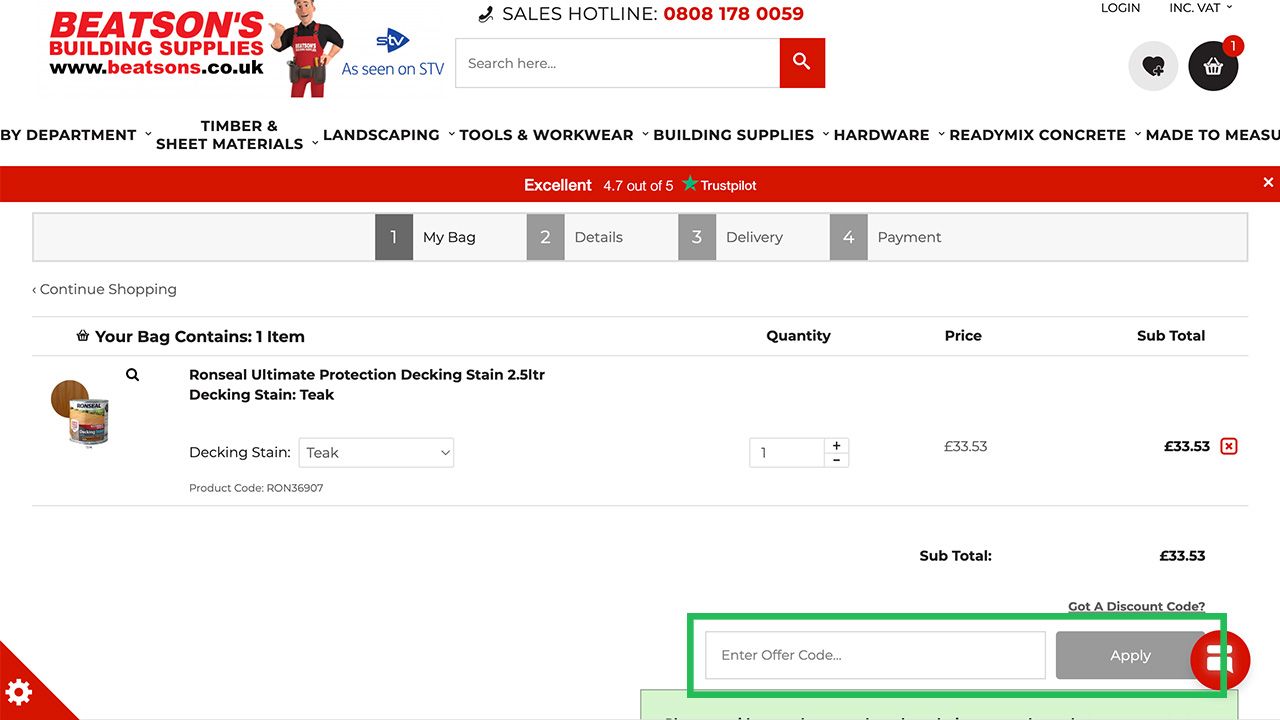Select the Payment checkout step
This screenshot has height=720, width=1280.
887,237
